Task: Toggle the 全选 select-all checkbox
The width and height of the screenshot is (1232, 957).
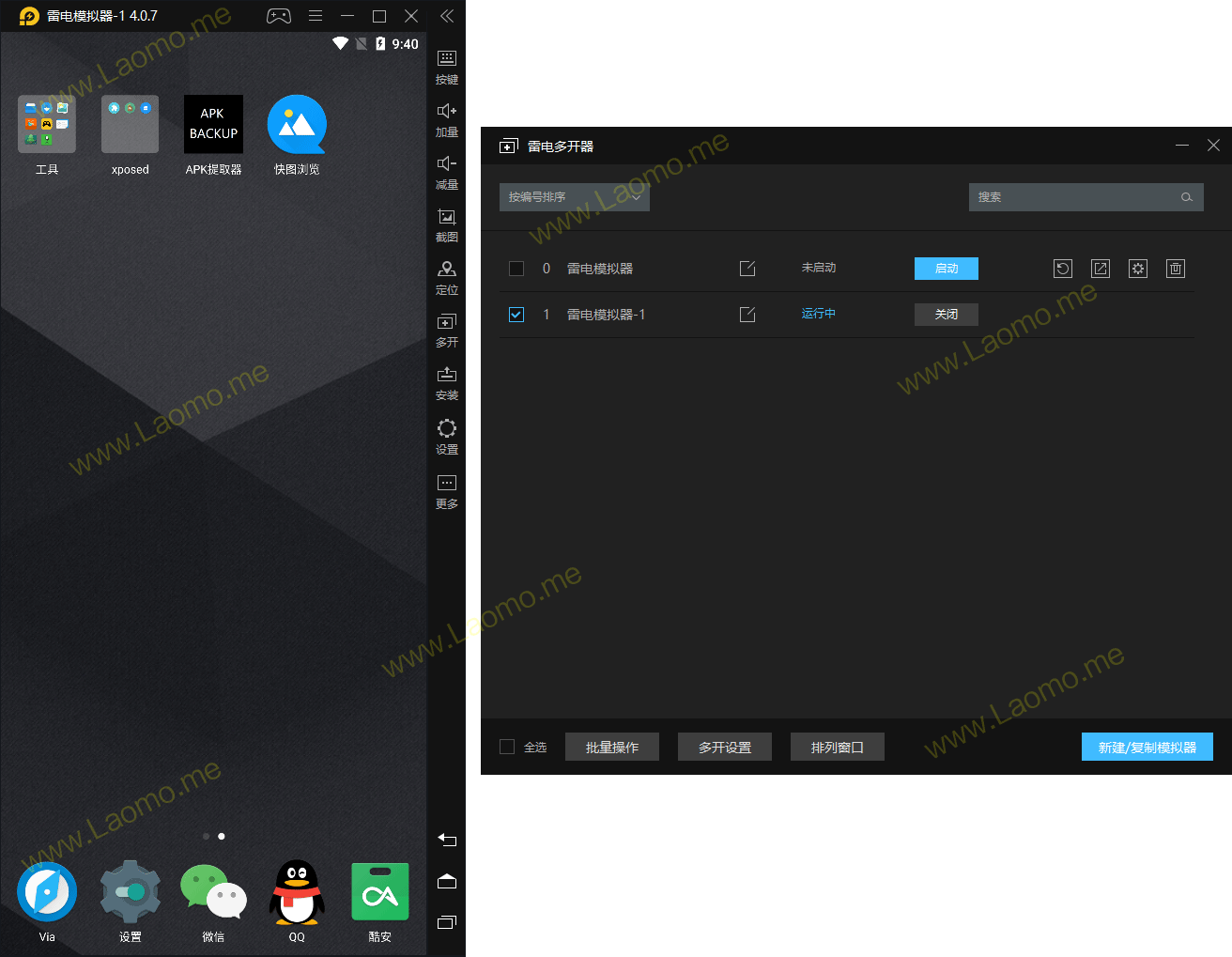Action: (507, 747)
